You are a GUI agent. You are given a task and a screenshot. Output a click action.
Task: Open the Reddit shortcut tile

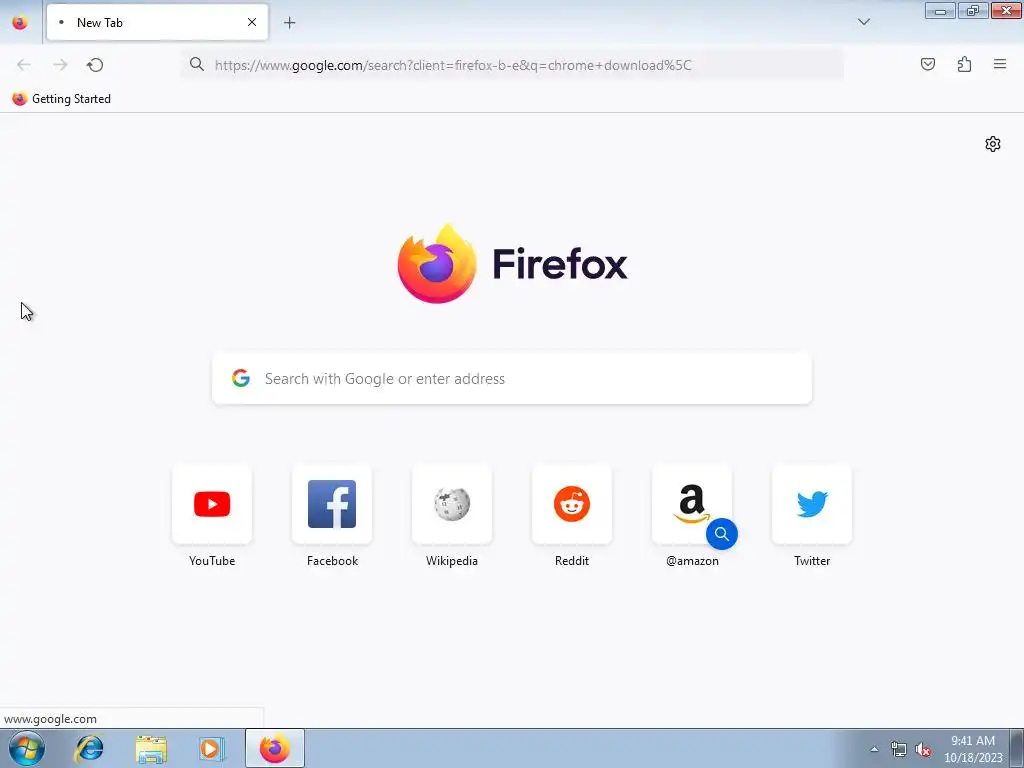click(x=572, y=504)
